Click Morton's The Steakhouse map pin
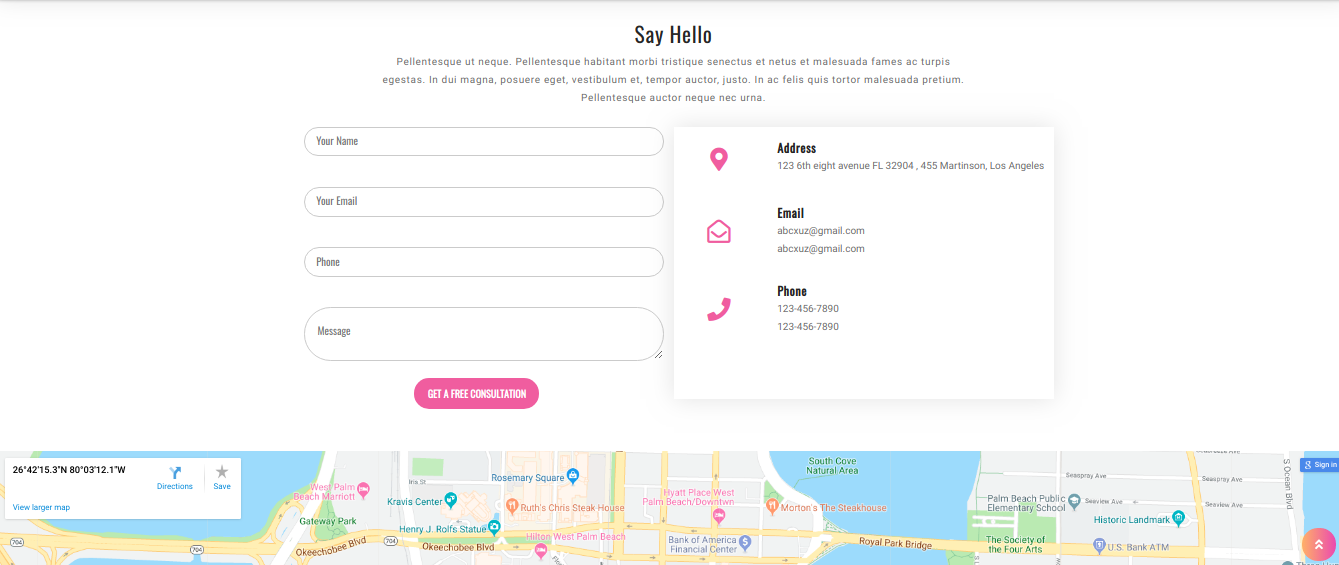1339x565 pixels. [x=771, y=507]
